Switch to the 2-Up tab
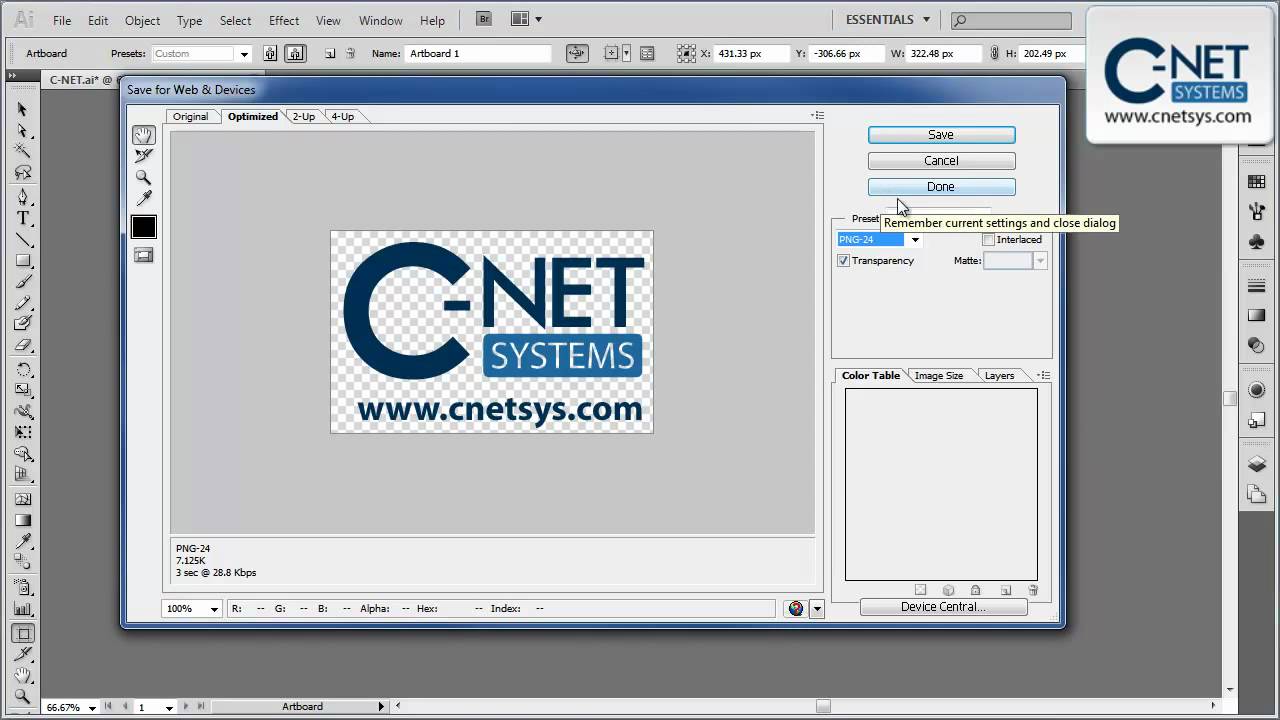Viewport: 1280px width, 720px height. click(303, 116)
